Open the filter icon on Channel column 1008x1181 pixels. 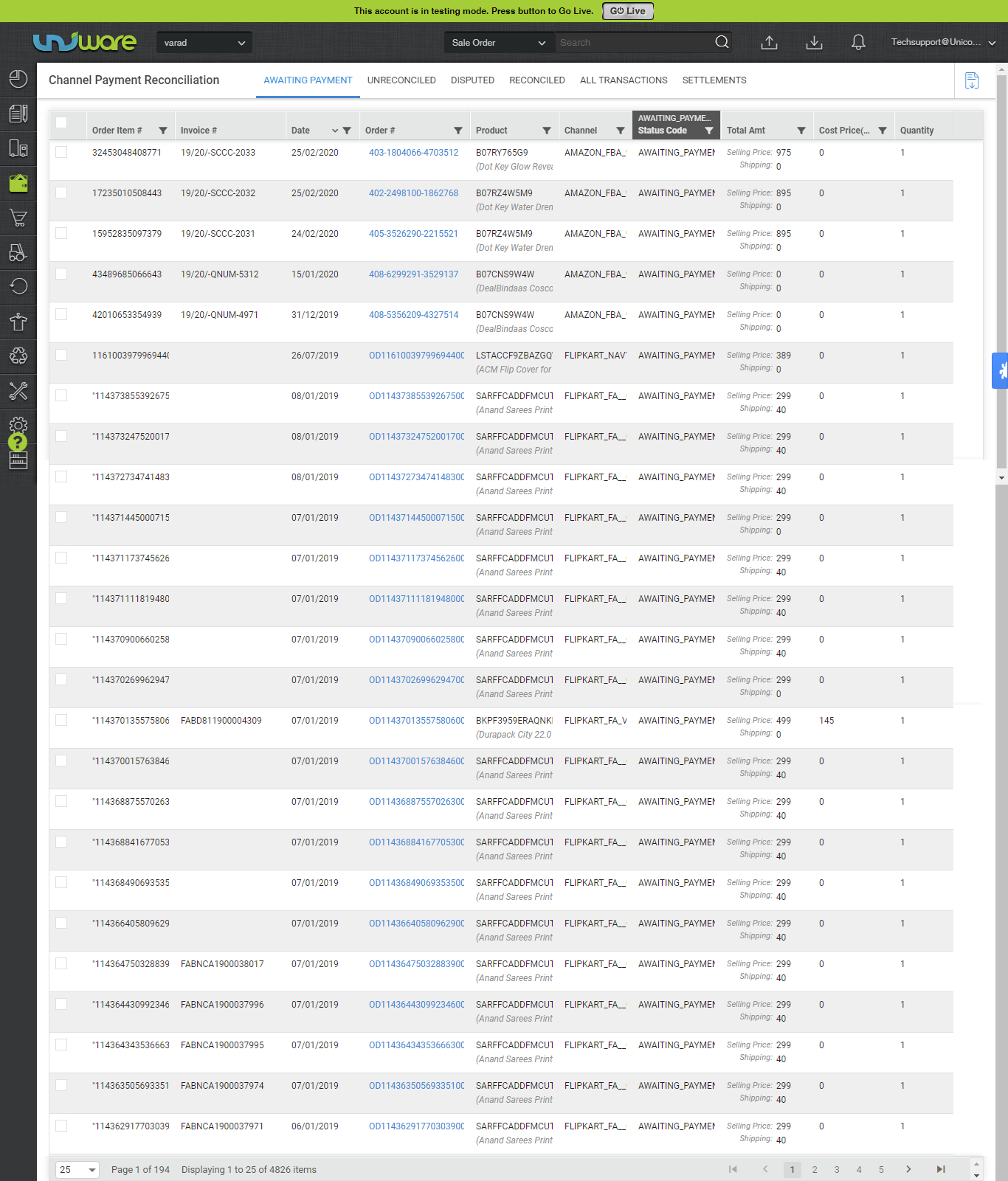point(621,131)
